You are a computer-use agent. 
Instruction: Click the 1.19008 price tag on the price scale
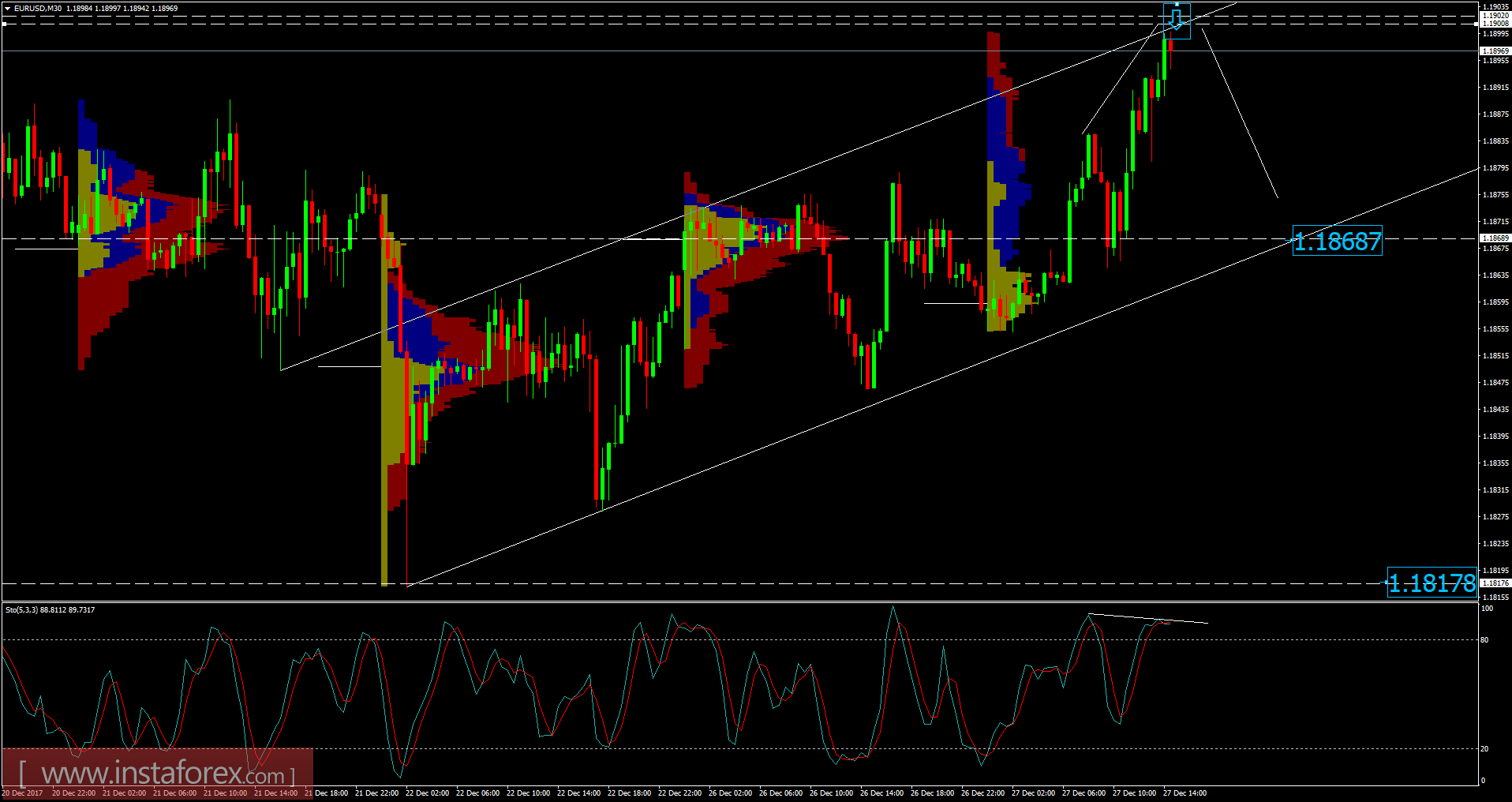tap(1495, 24)
